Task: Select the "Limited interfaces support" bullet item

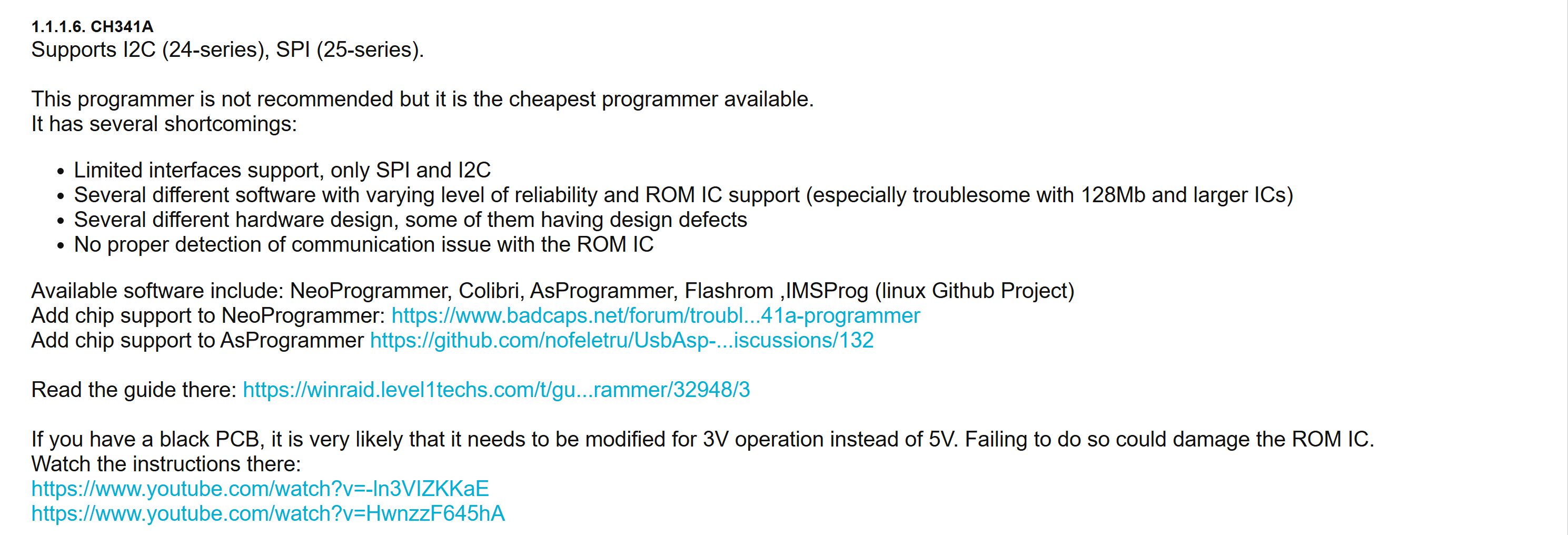Action: coord(282,171)
